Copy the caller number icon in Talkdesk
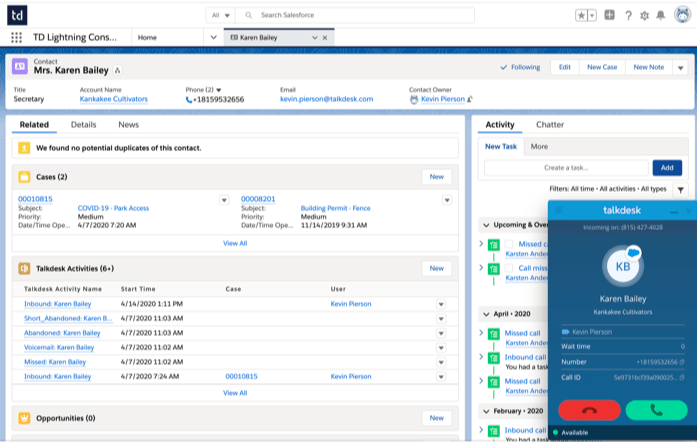This screenshot has width=697, height=442. (x=682, y=362)
